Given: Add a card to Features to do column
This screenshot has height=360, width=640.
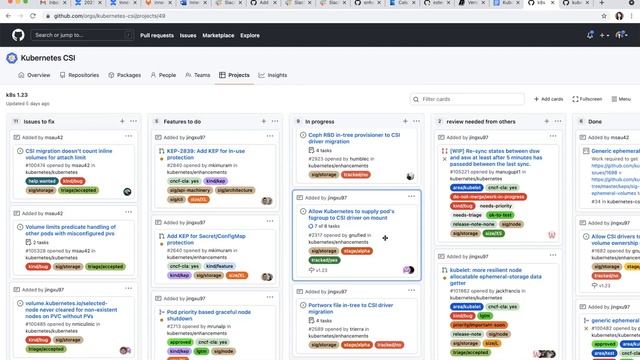Looking at the screenshot, I should pyautogui.click(x=264, y=121).
